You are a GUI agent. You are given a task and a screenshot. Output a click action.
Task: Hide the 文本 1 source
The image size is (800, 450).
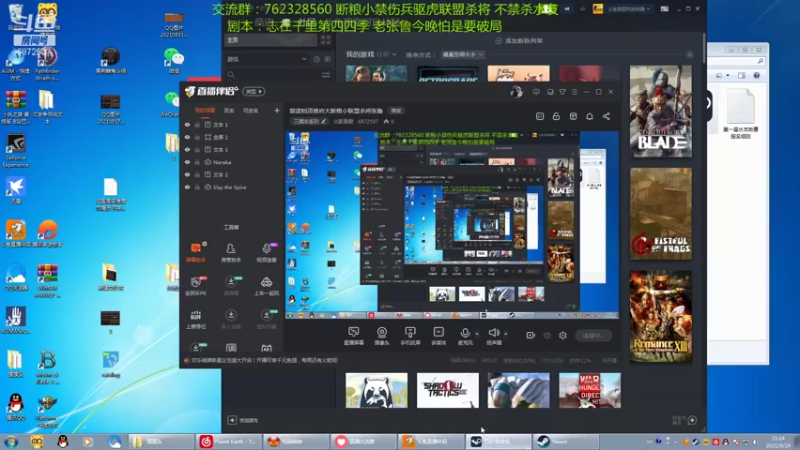pos(187,124)
